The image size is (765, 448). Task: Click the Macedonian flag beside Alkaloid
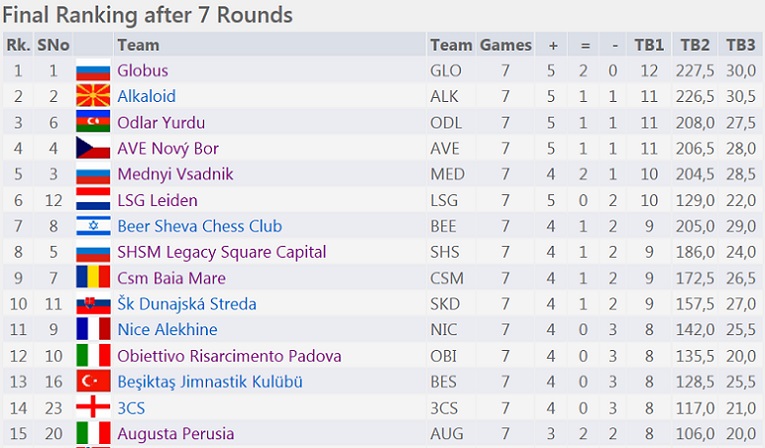click(x=92, y=97)
